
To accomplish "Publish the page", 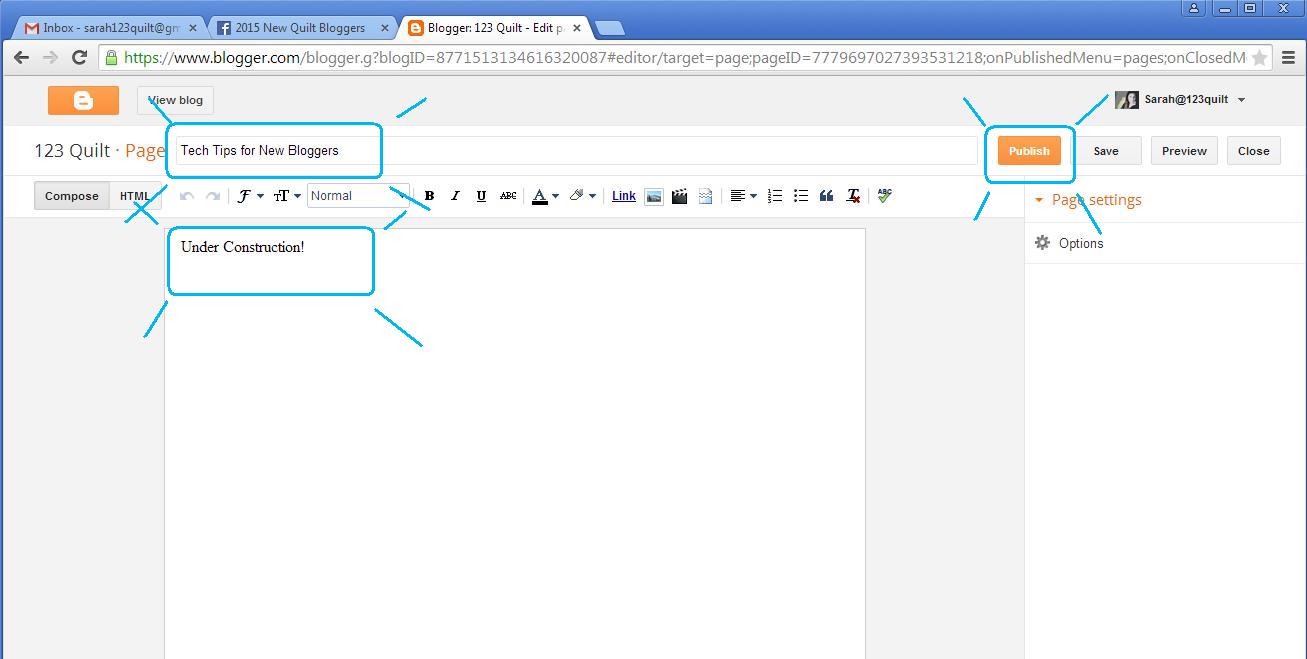I will click(1029, 150).
